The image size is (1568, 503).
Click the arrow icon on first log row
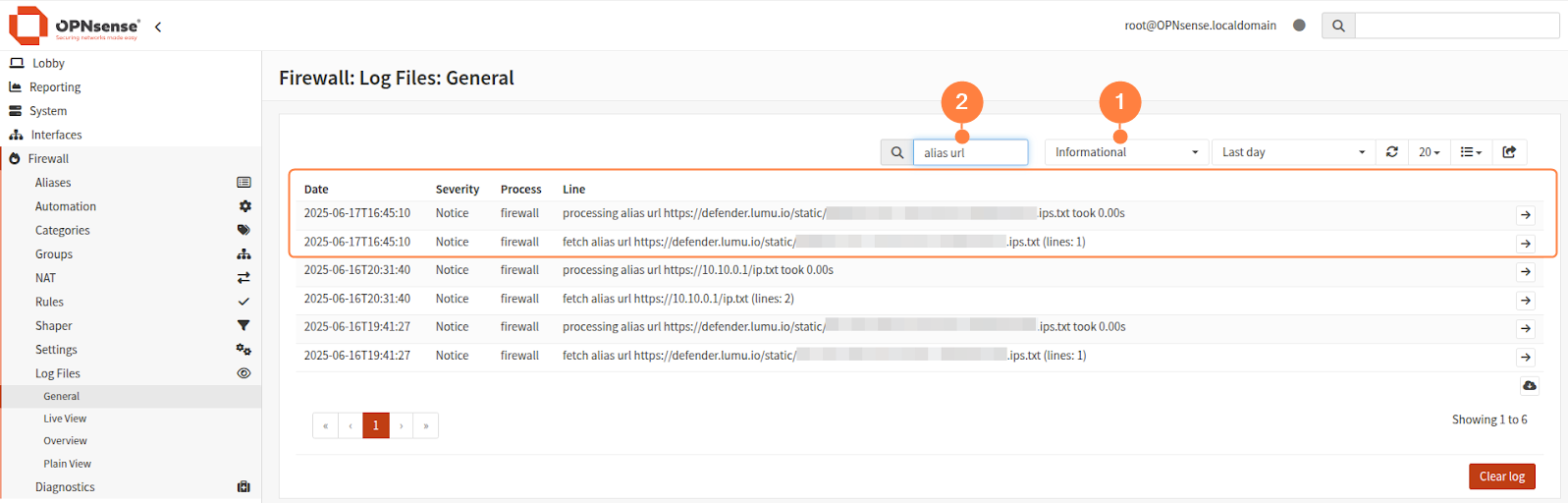[1525, 214]
